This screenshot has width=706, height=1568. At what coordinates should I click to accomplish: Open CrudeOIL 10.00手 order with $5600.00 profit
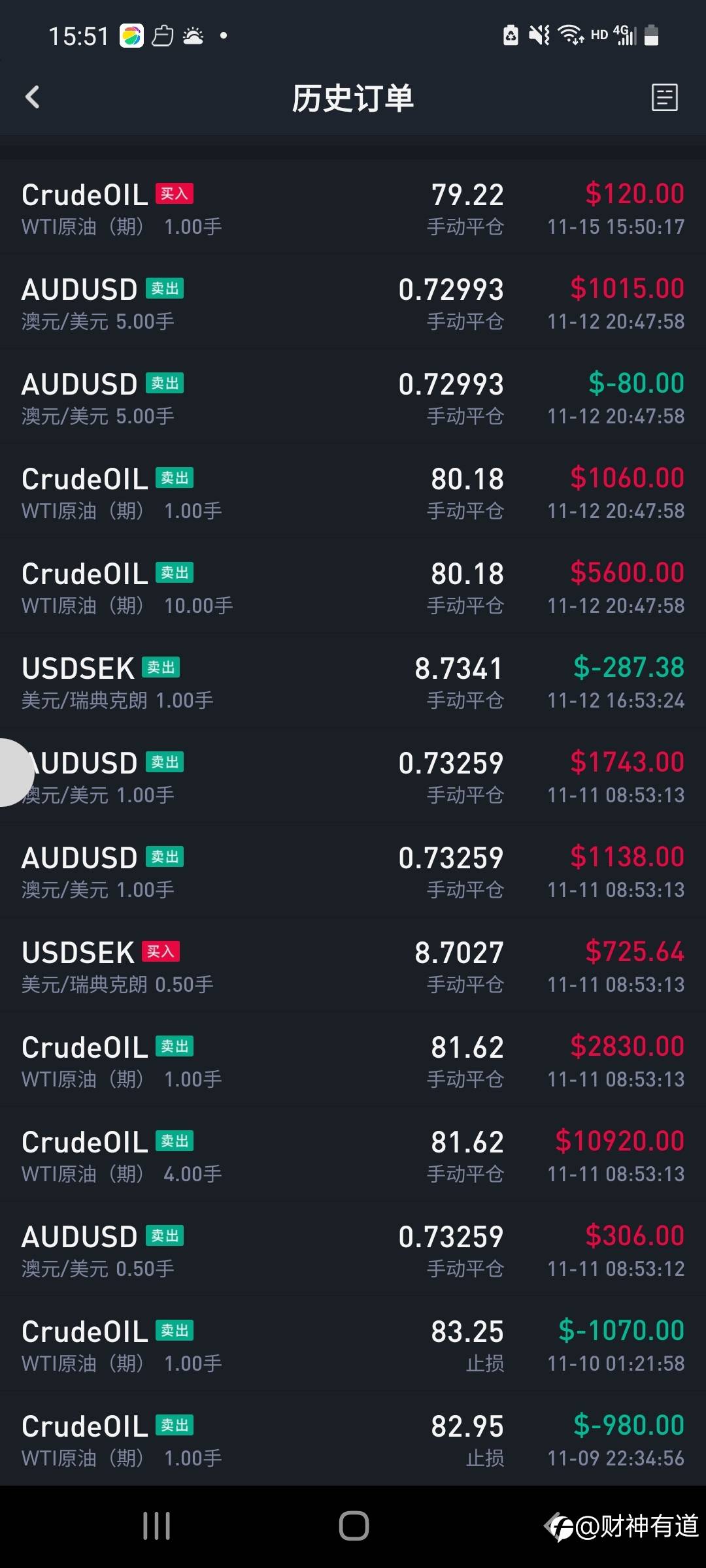(x=353, y=587)
